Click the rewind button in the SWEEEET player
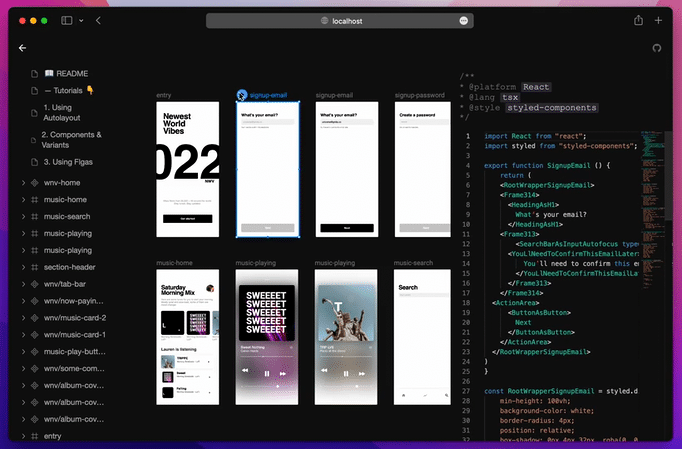The width and height of the screenshot is (682, 449). (245, 370)
